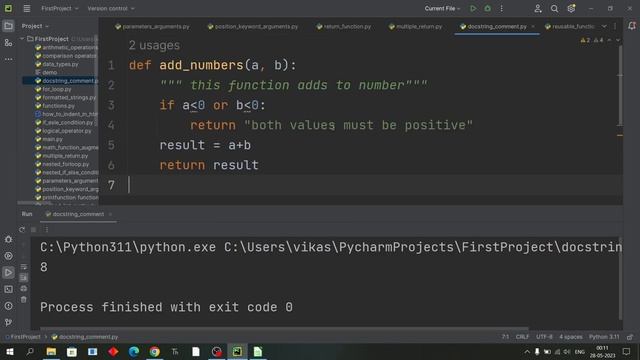Open the main hamburger menu
This screenshot has width=640, height=360.
(x=27, y=8)
